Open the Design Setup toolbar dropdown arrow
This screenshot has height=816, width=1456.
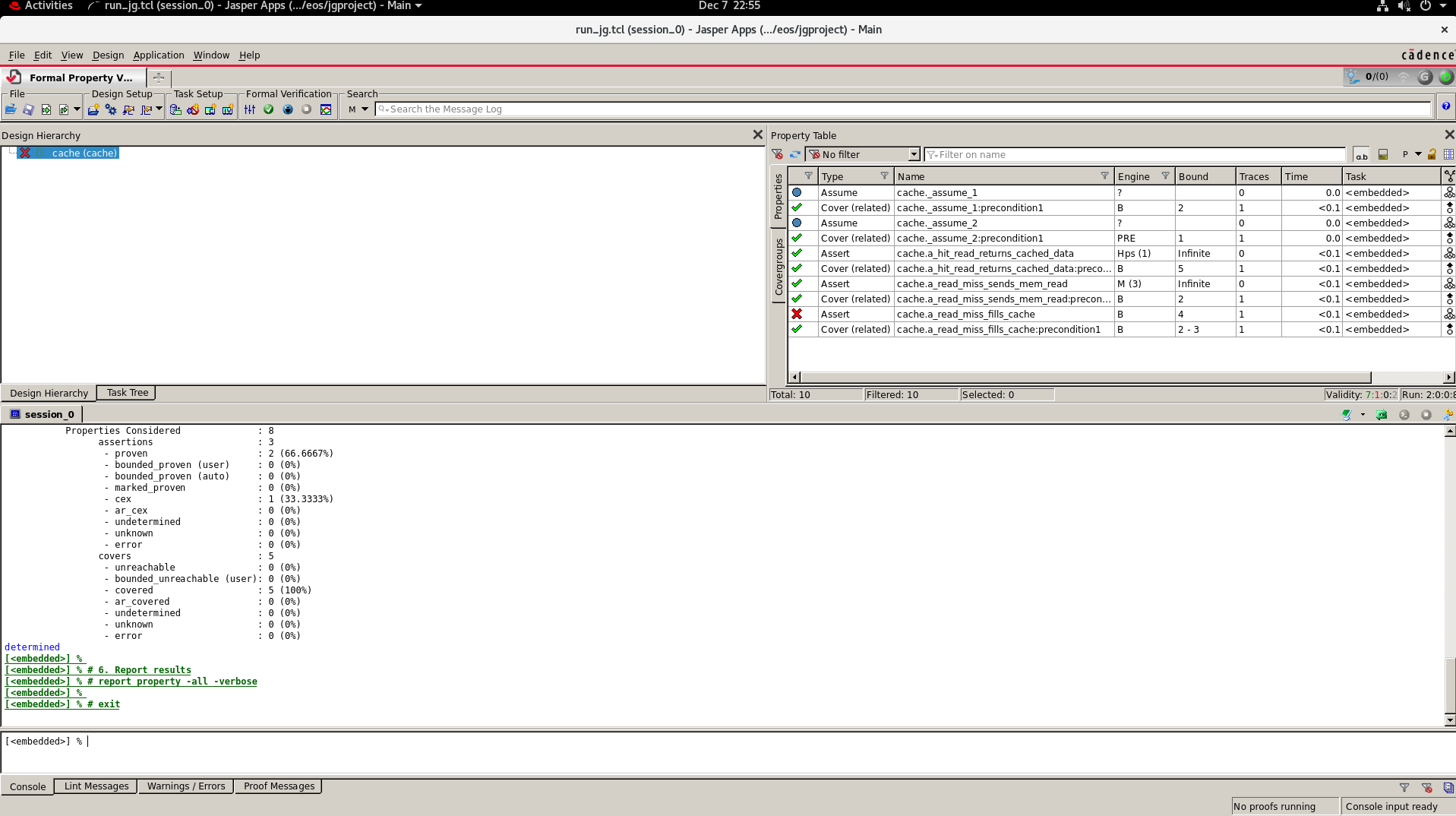pos(159,109)
